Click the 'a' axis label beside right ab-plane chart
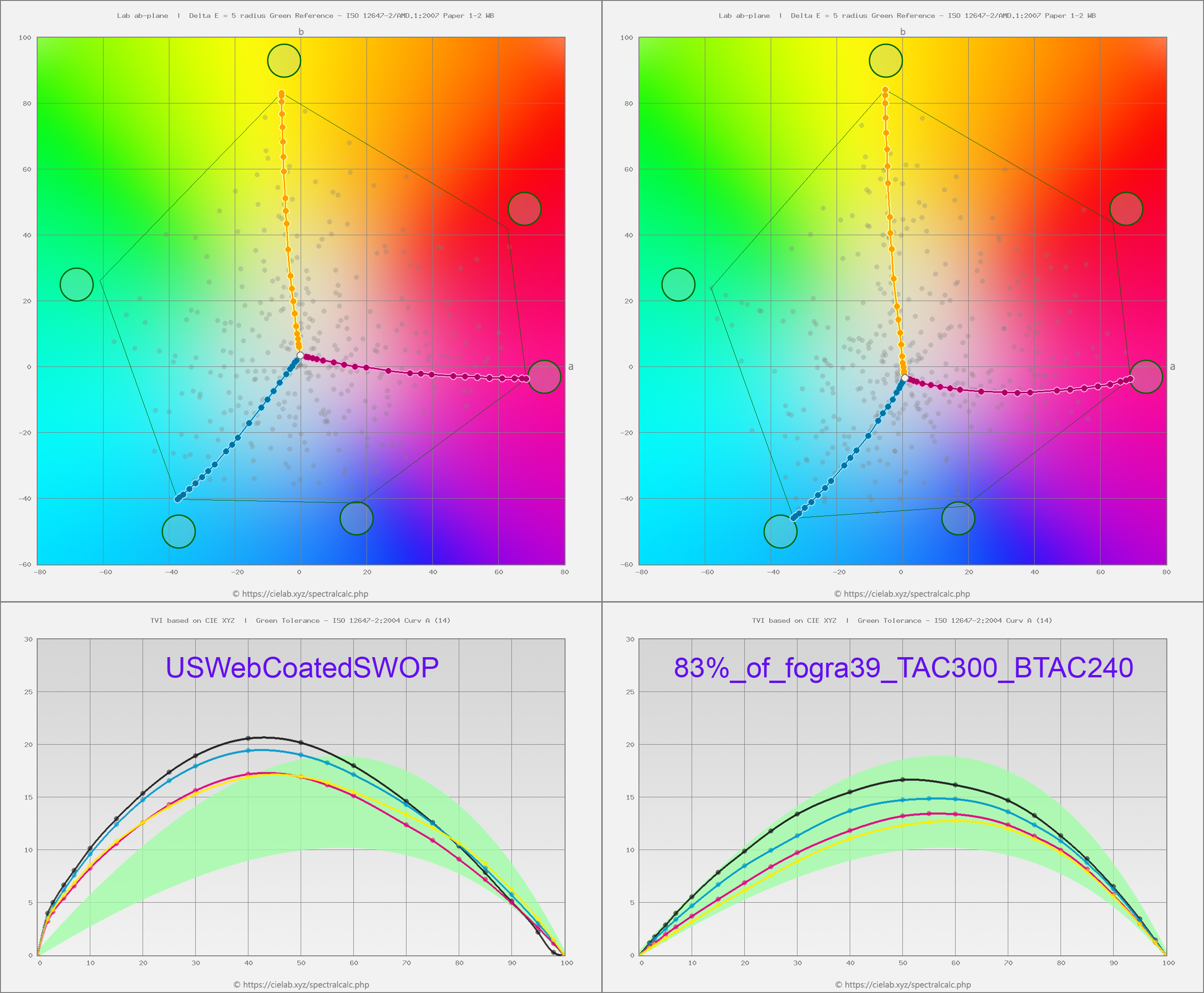This screenshot has height=993, width=1204. (1172, 366)
